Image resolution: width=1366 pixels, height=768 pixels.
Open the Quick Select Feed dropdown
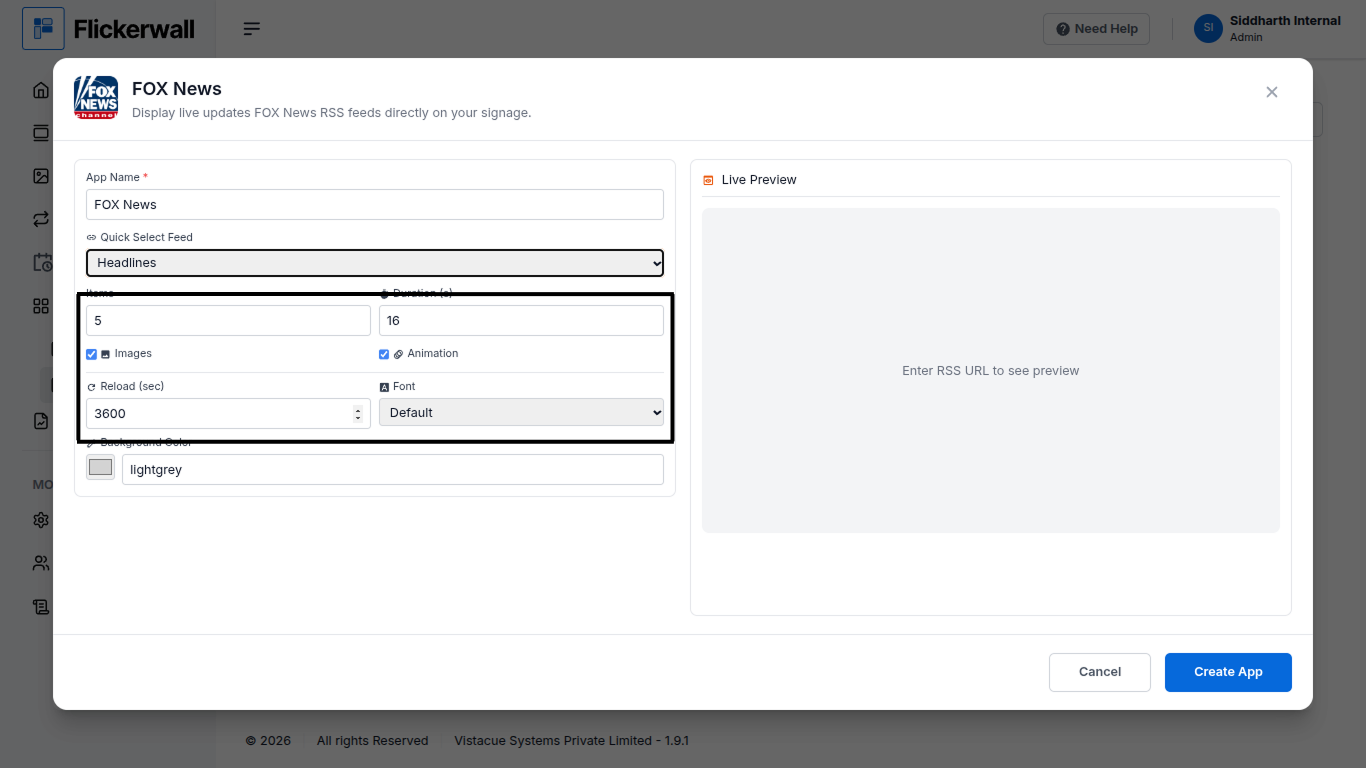[x=375, y=263]
